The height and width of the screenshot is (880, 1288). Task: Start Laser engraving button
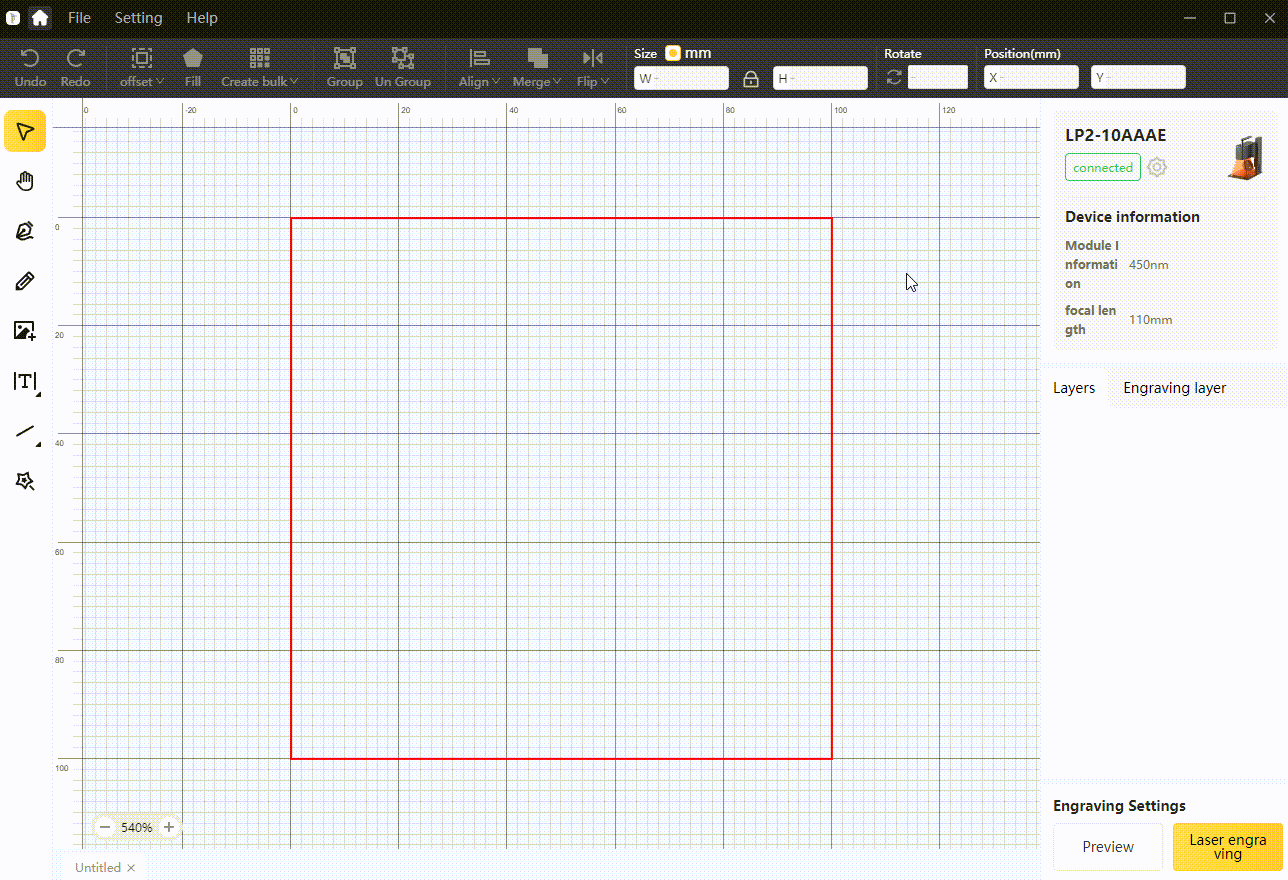click(x=1227, y=847)
